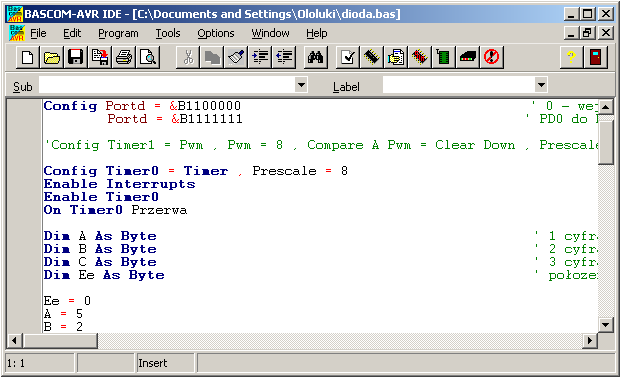Click the red prohibited circle toolbar icon
The width and height of the screenshot is (620, 377).
pyautogui.click(x=492, y=58)
